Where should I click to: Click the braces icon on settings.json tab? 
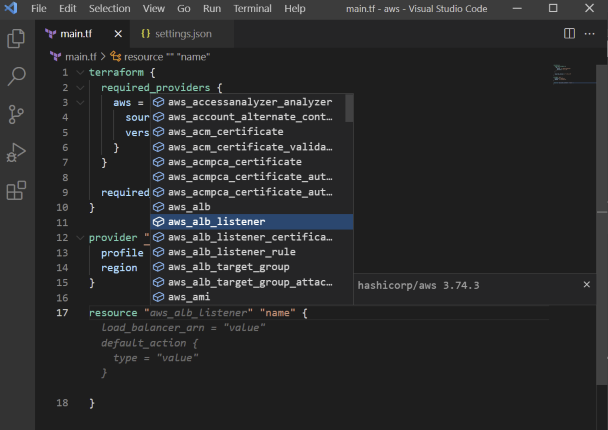(x=145, y=34)
